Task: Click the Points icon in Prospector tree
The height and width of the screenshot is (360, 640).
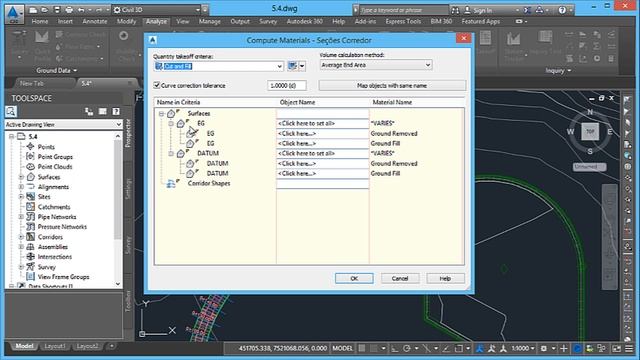Action: coord(30,147)
